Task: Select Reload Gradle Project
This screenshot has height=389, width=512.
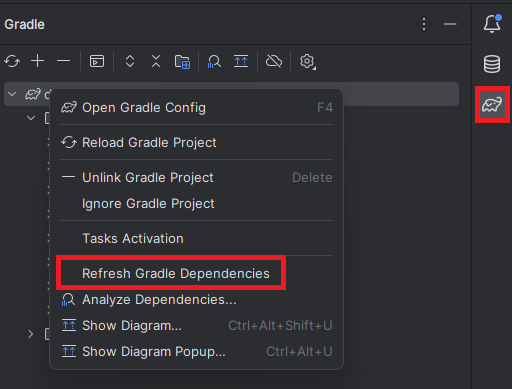Action: 197,143
